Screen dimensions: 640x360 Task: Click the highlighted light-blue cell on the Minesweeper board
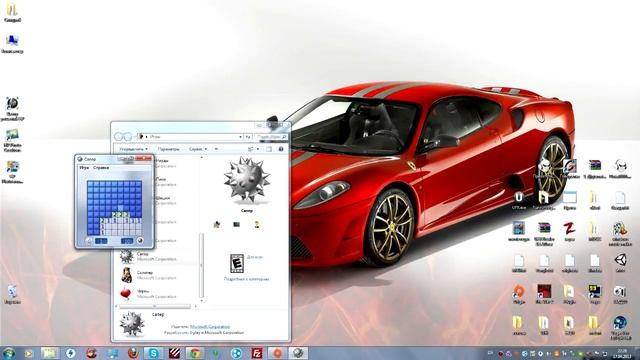pos(120,208)
